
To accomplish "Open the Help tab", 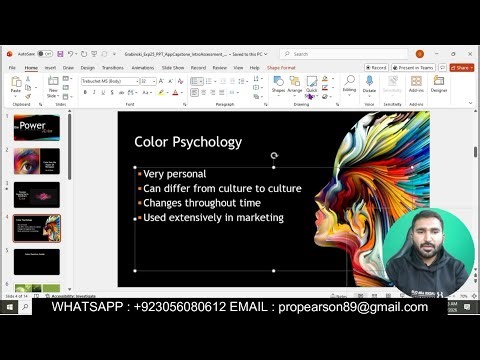I will [254, 68].
